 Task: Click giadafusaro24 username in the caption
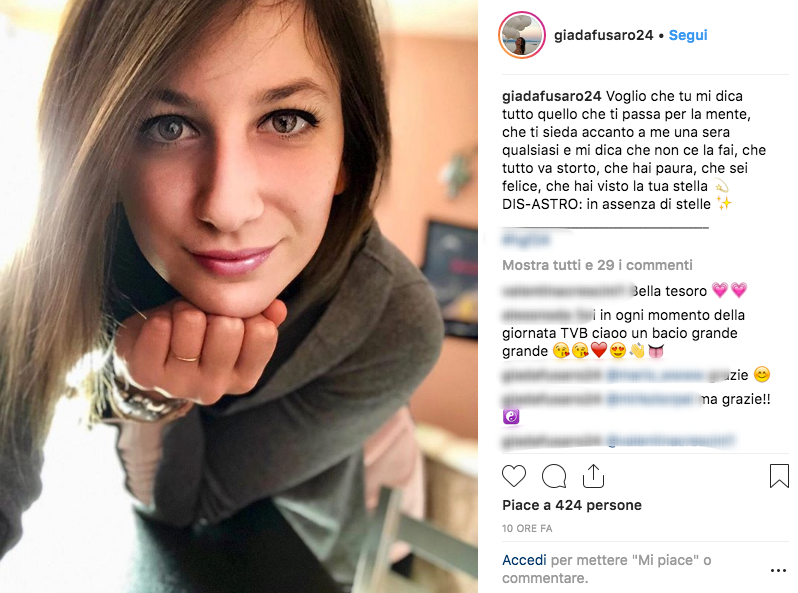pyautogui.click(x=552, y=96)
